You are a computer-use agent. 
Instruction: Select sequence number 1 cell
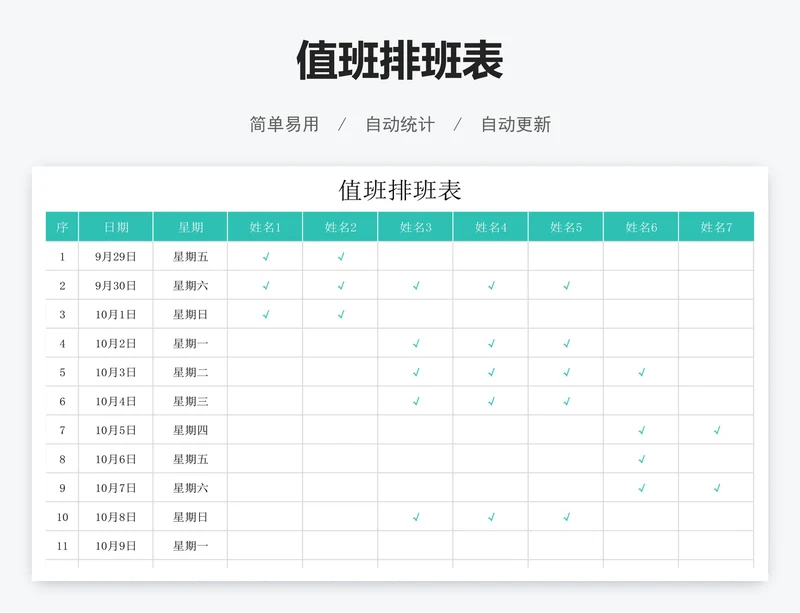(62, 257)
